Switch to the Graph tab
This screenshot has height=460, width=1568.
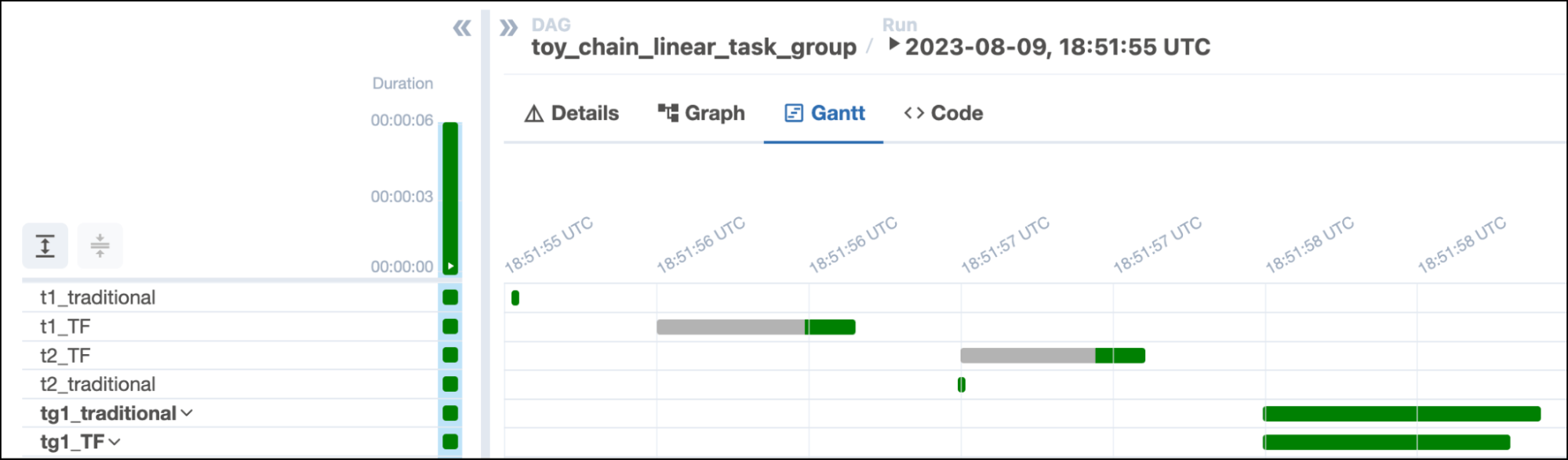(x=701, y=114)
